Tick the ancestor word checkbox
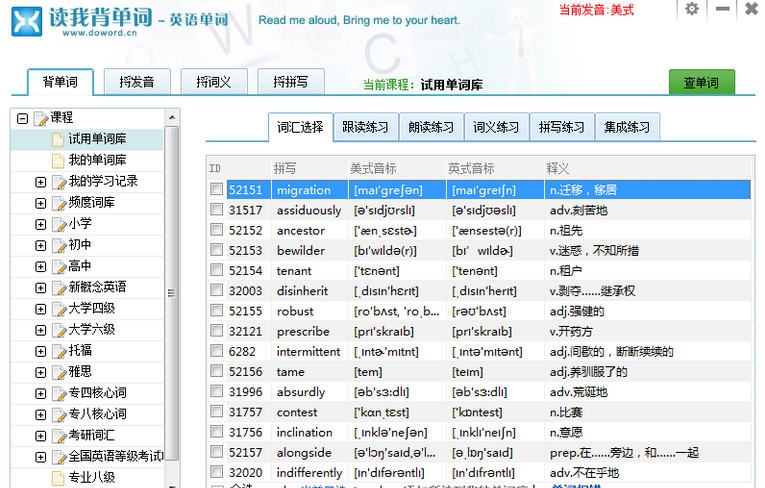The image size is (765, 488). pyautogui.click(x=216, y=229)
